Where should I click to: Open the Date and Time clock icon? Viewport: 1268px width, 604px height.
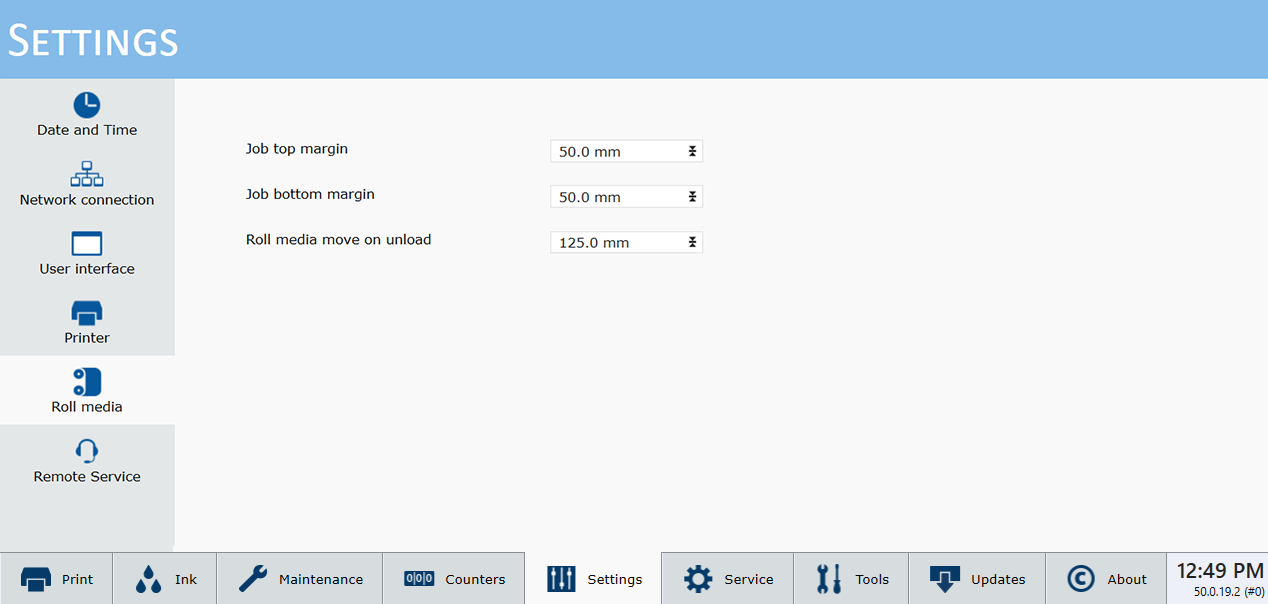coord(87,105)
